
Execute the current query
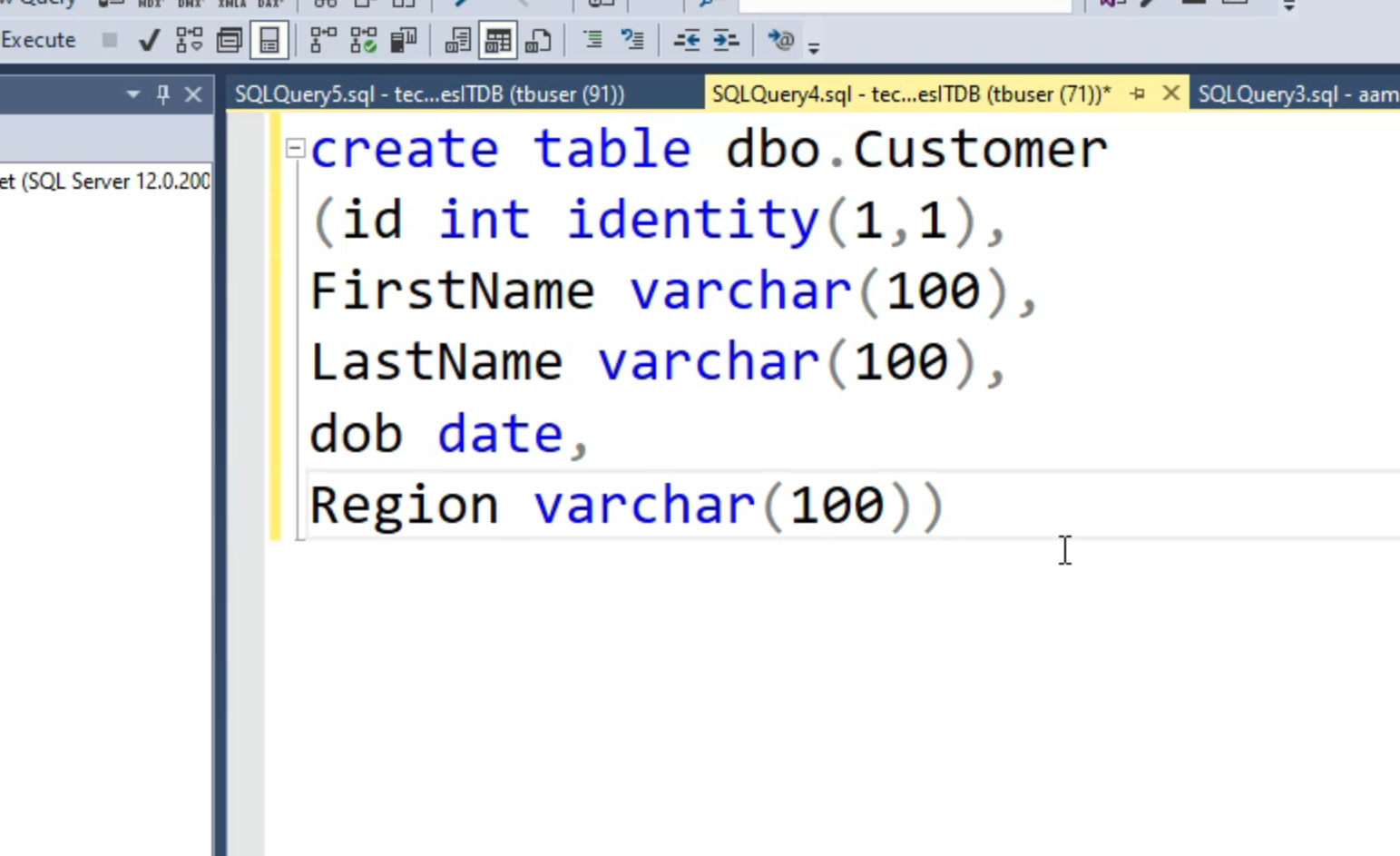[x=38, y=40]
